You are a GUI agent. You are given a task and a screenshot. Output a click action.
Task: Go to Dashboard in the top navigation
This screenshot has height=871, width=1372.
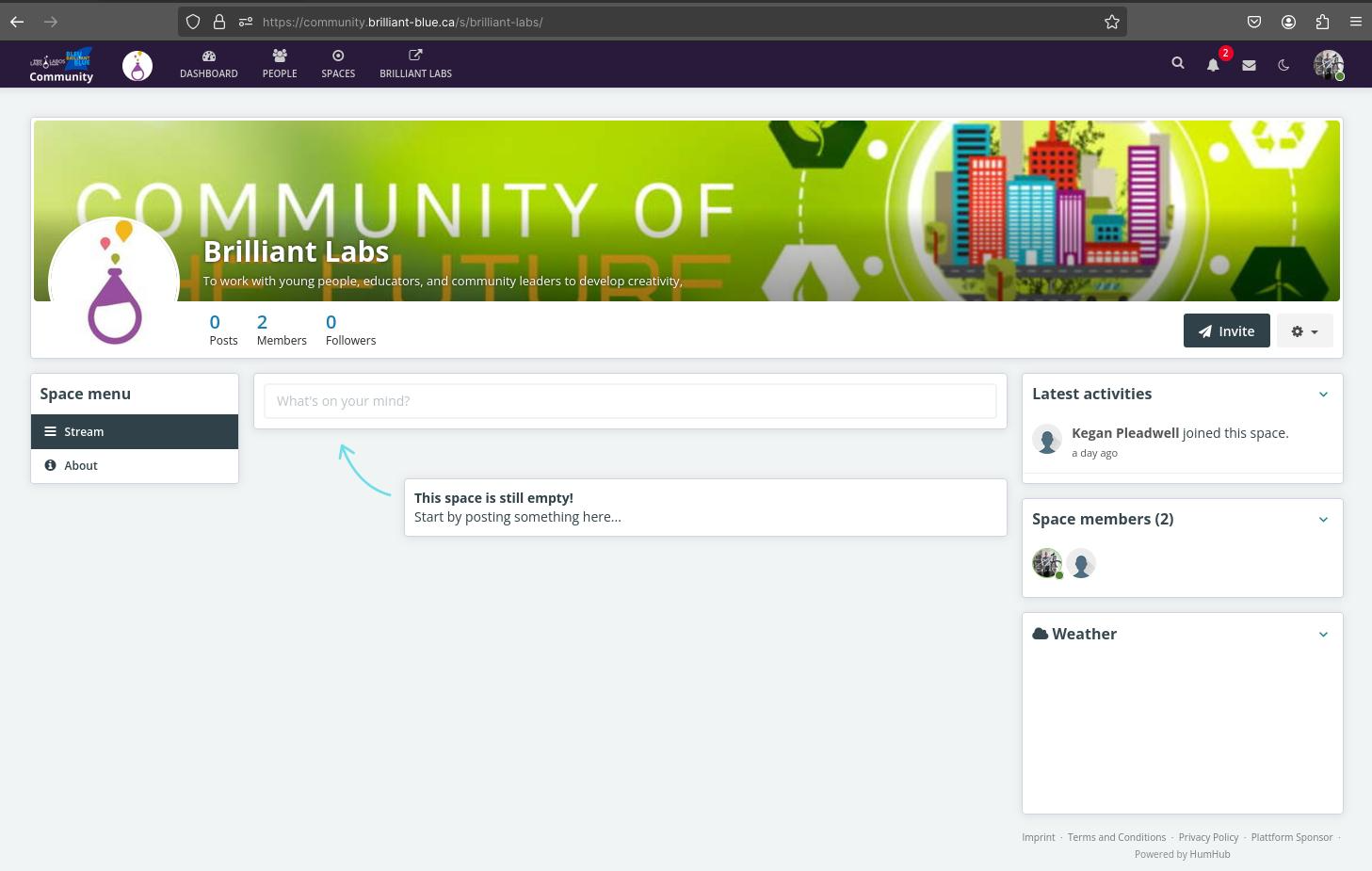point(209,65)
